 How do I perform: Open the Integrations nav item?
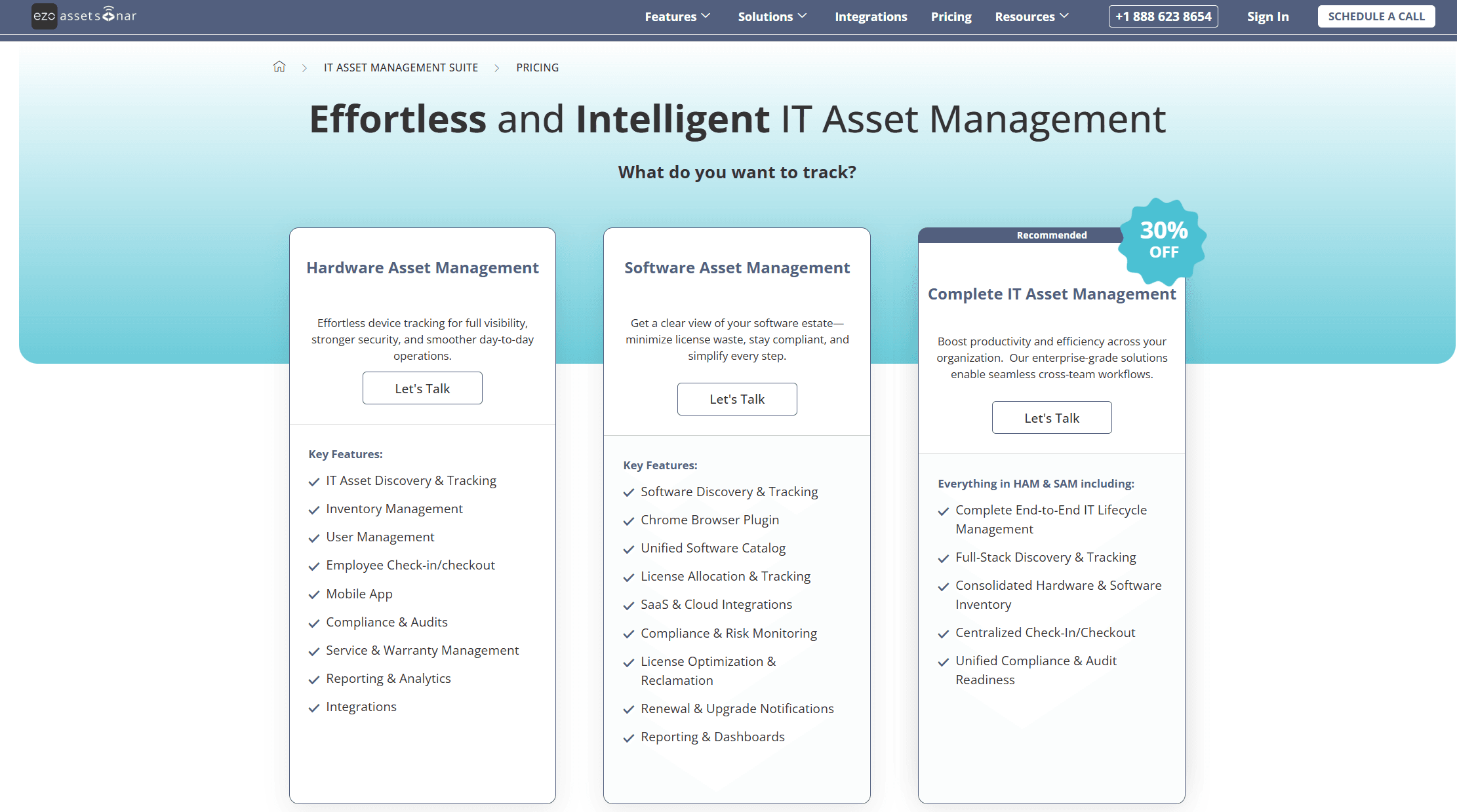click(x=871, y=16)
